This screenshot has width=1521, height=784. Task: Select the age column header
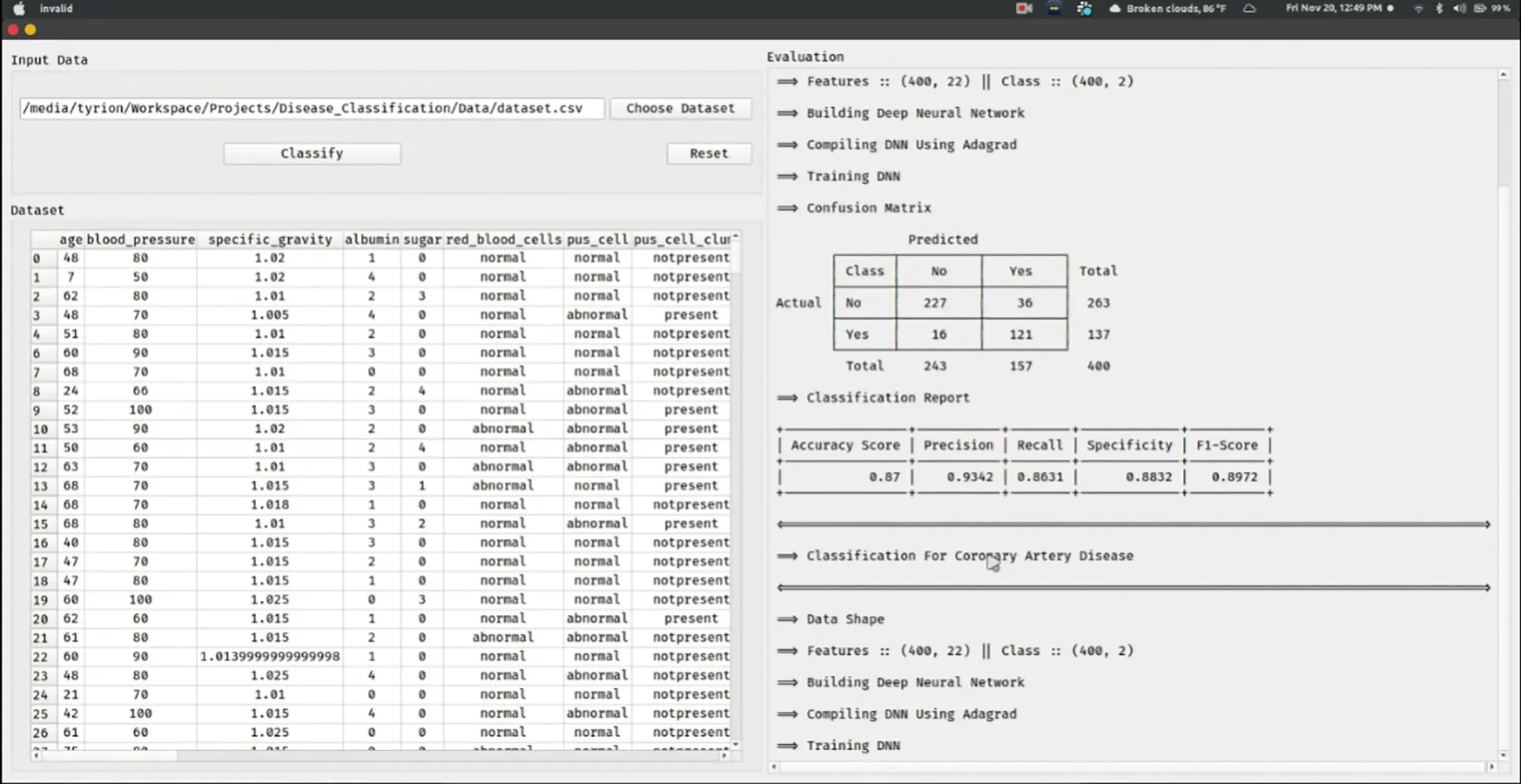(70, 239)
